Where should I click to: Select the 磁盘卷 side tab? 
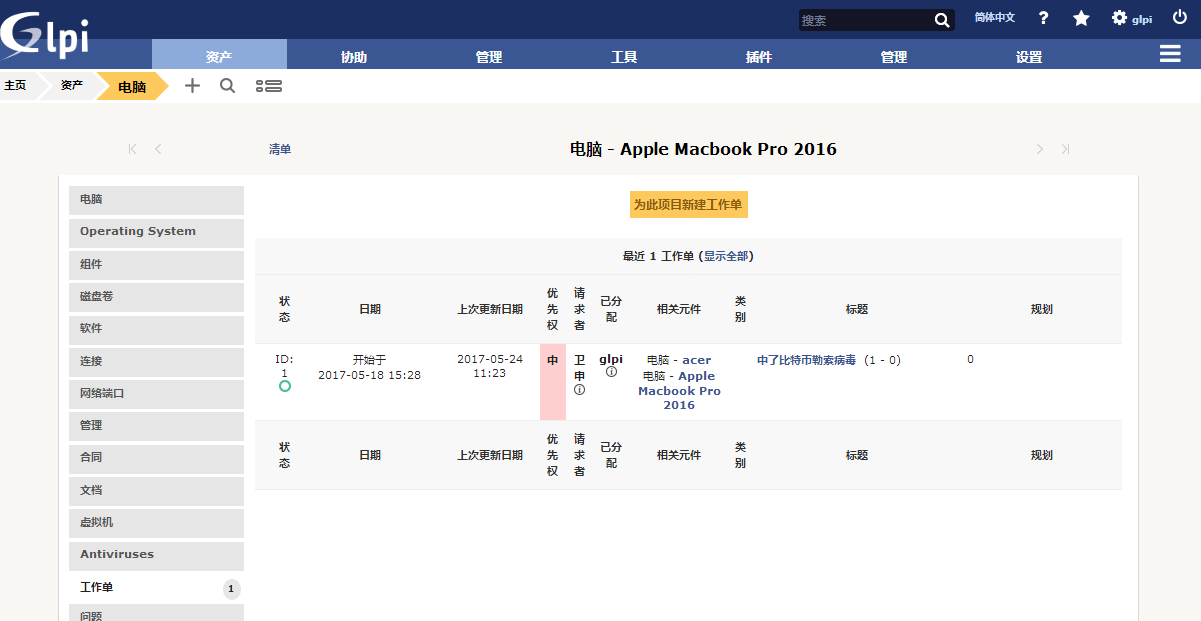pyautogui.click(x=156, y=297)
